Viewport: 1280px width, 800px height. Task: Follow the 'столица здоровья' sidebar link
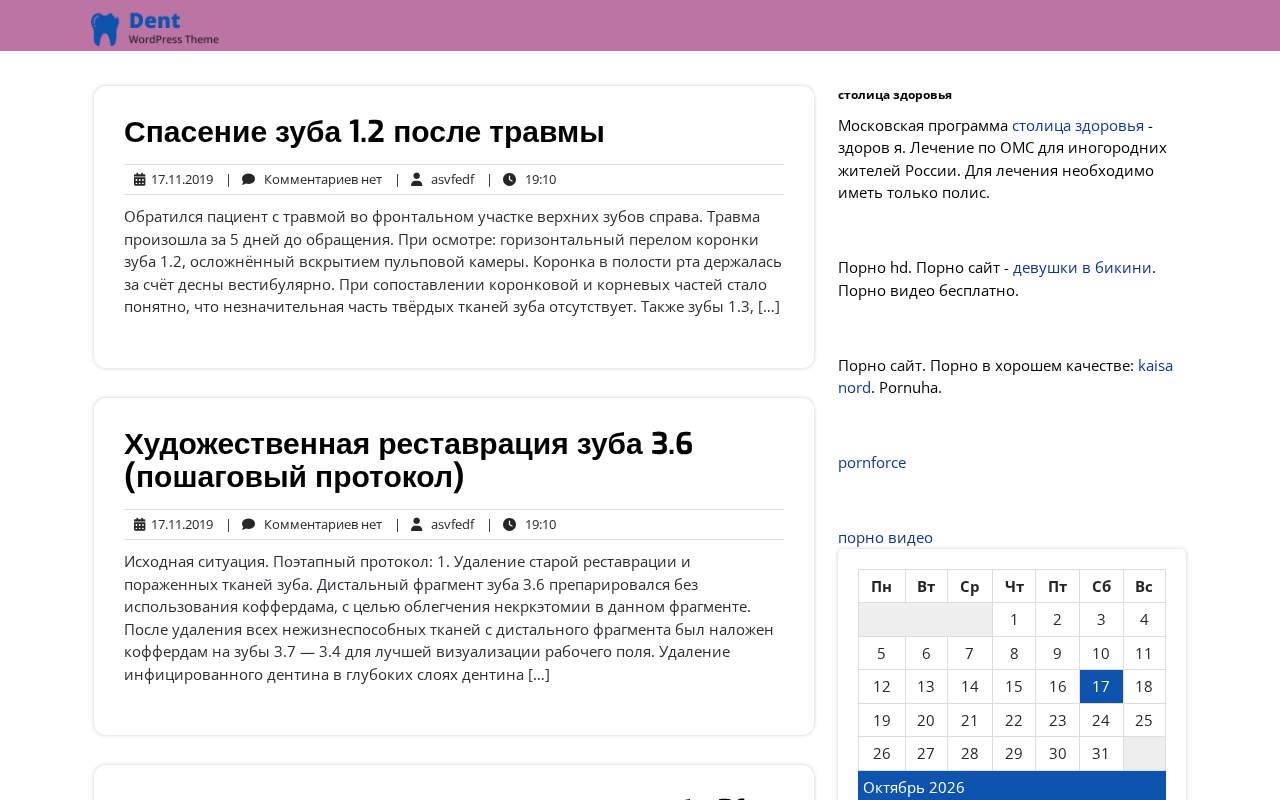(1078, 126)
